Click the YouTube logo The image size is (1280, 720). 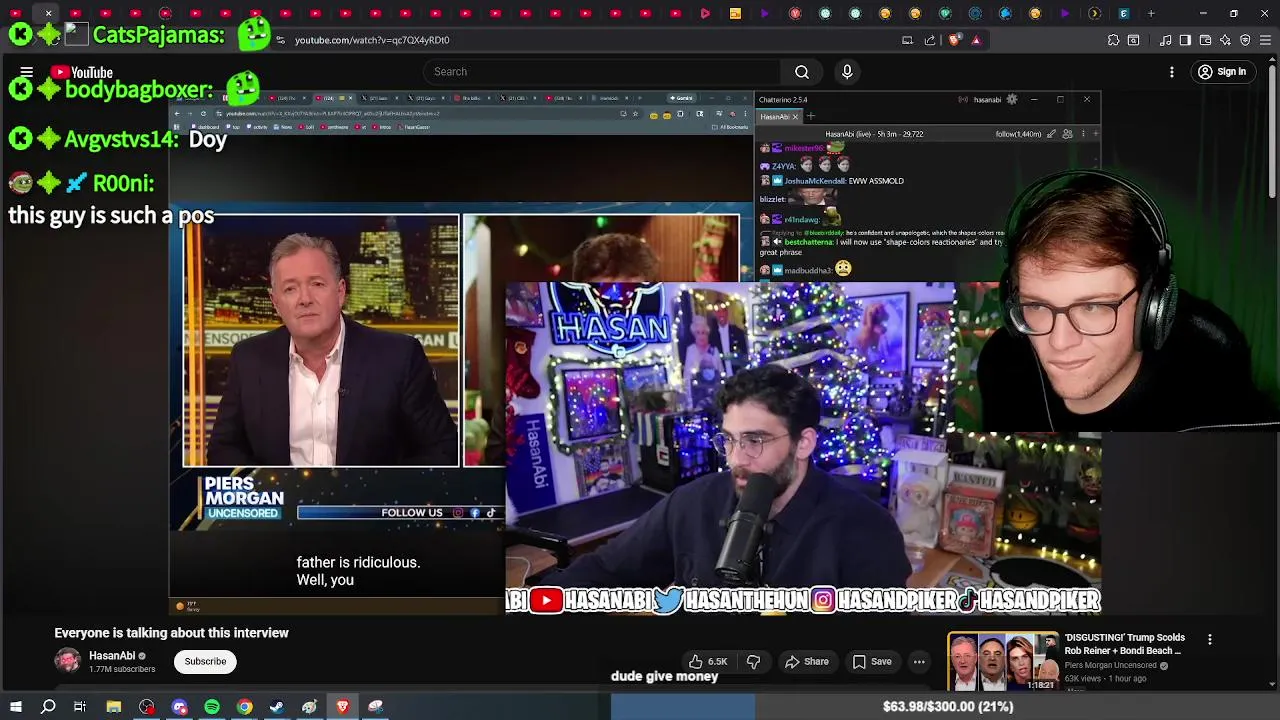pos(82,72)
